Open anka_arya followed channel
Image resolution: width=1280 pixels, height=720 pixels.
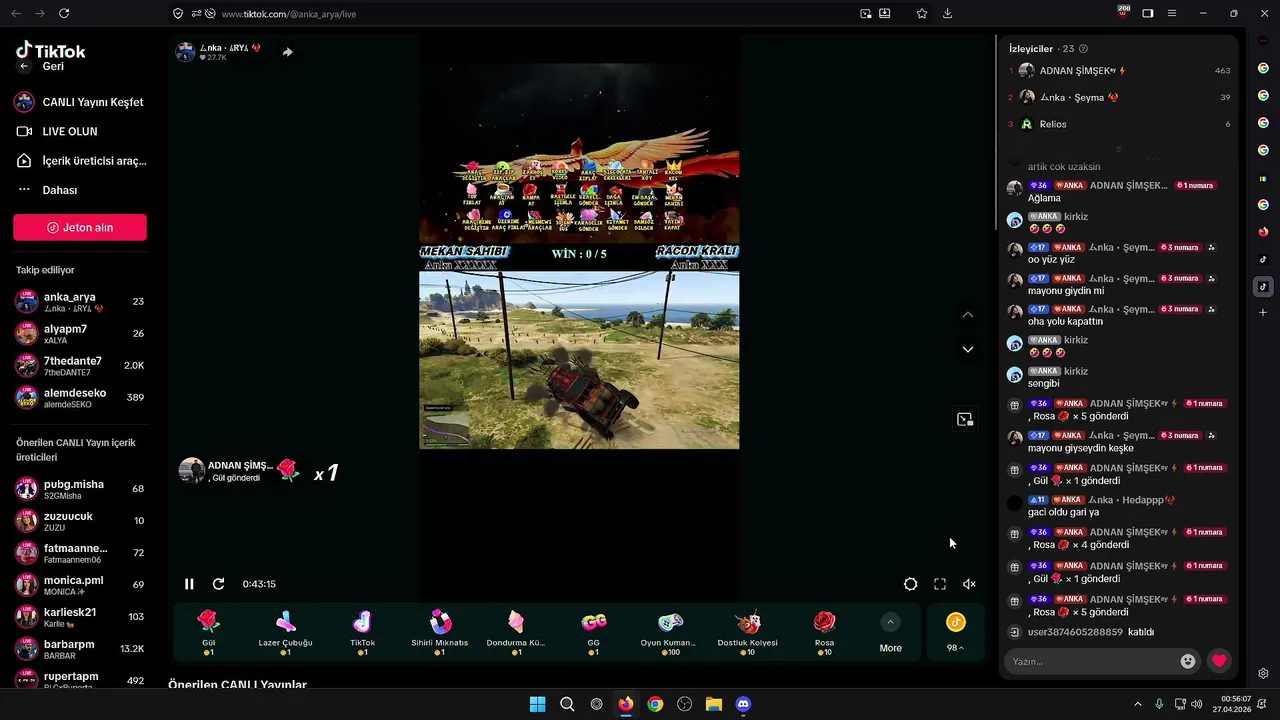[x=80, y=302]
